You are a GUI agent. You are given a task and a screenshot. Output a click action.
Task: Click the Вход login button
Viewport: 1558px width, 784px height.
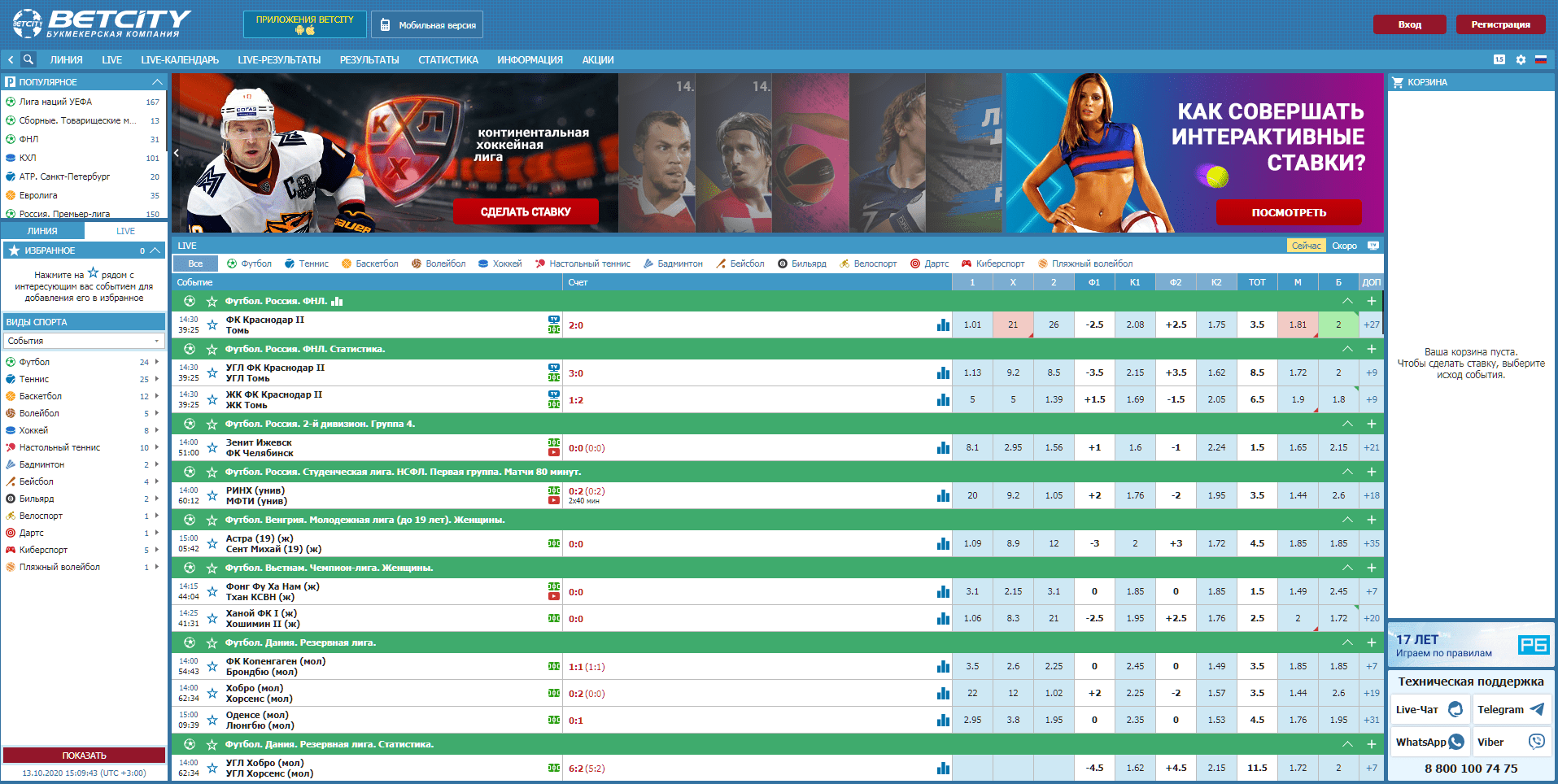point(1410,24)
